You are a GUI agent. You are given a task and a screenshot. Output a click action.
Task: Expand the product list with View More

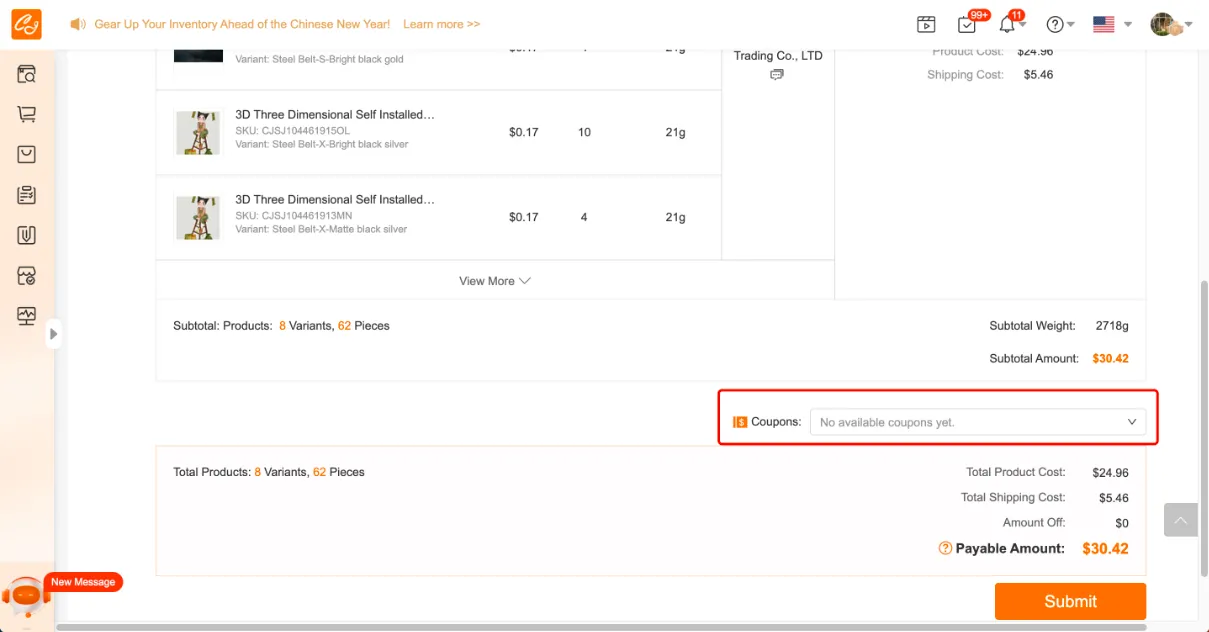click(494, 281)
